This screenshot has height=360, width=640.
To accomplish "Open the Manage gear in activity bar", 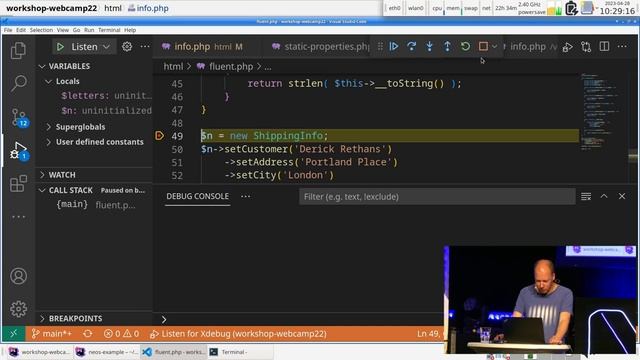I will 18,309.
